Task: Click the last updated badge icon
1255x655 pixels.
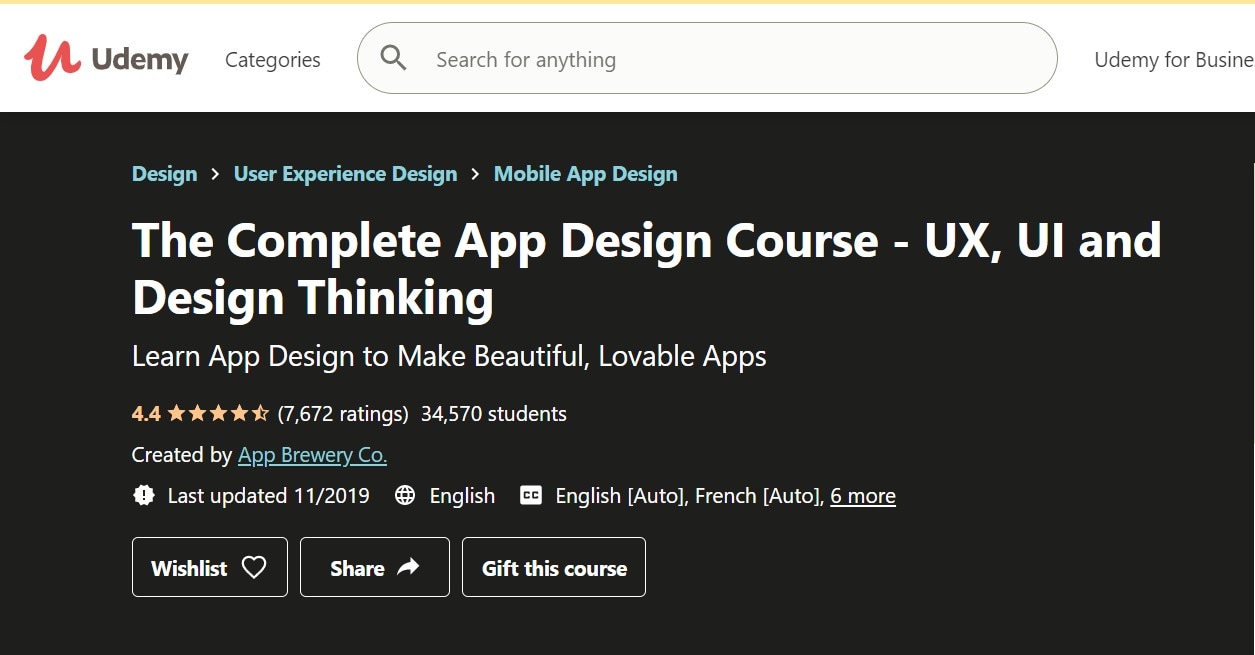Action: coord(144,496)
